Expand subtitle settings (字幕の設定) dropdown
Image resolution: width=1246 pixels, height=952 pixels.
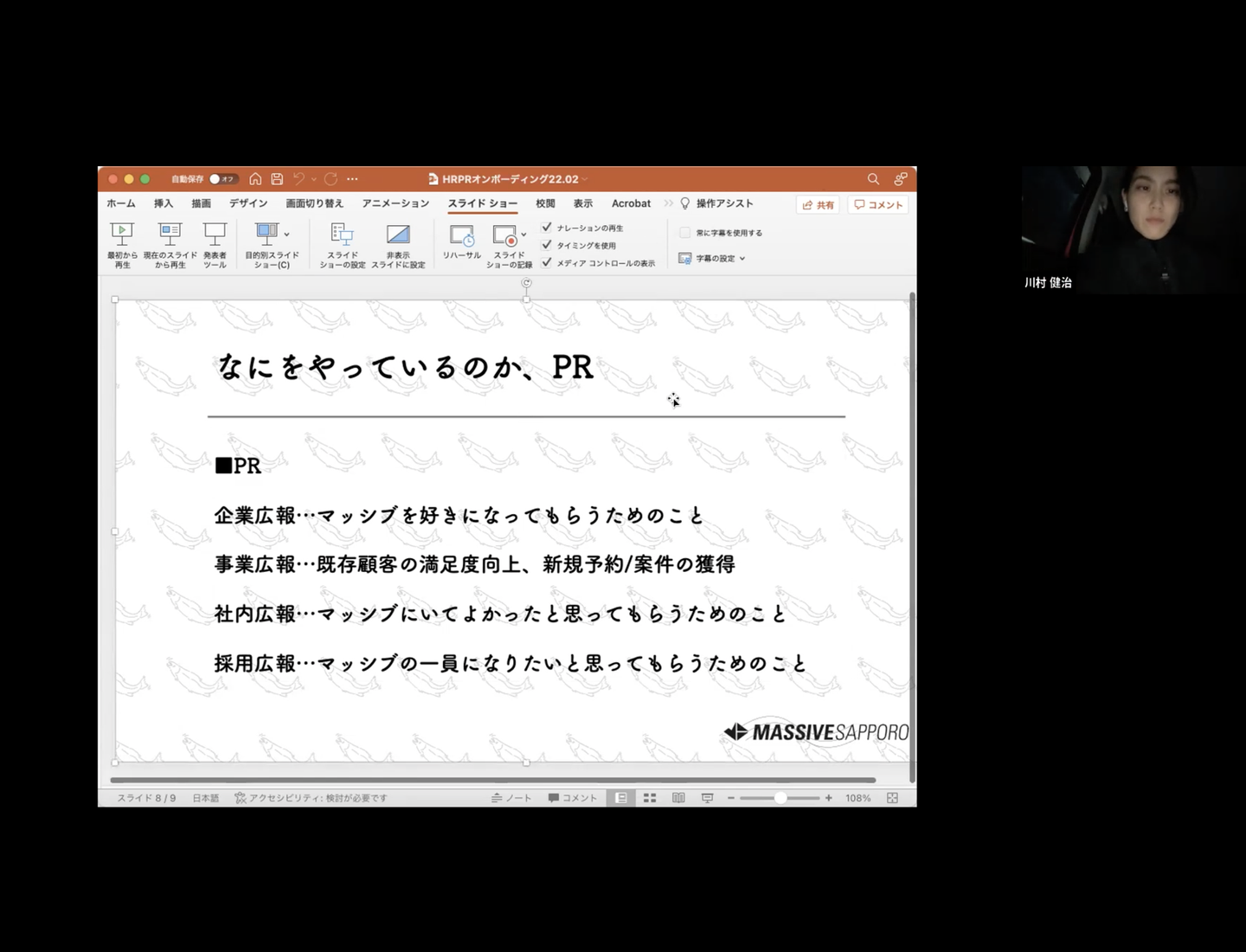pyautogui.click(x=742, y=259)
